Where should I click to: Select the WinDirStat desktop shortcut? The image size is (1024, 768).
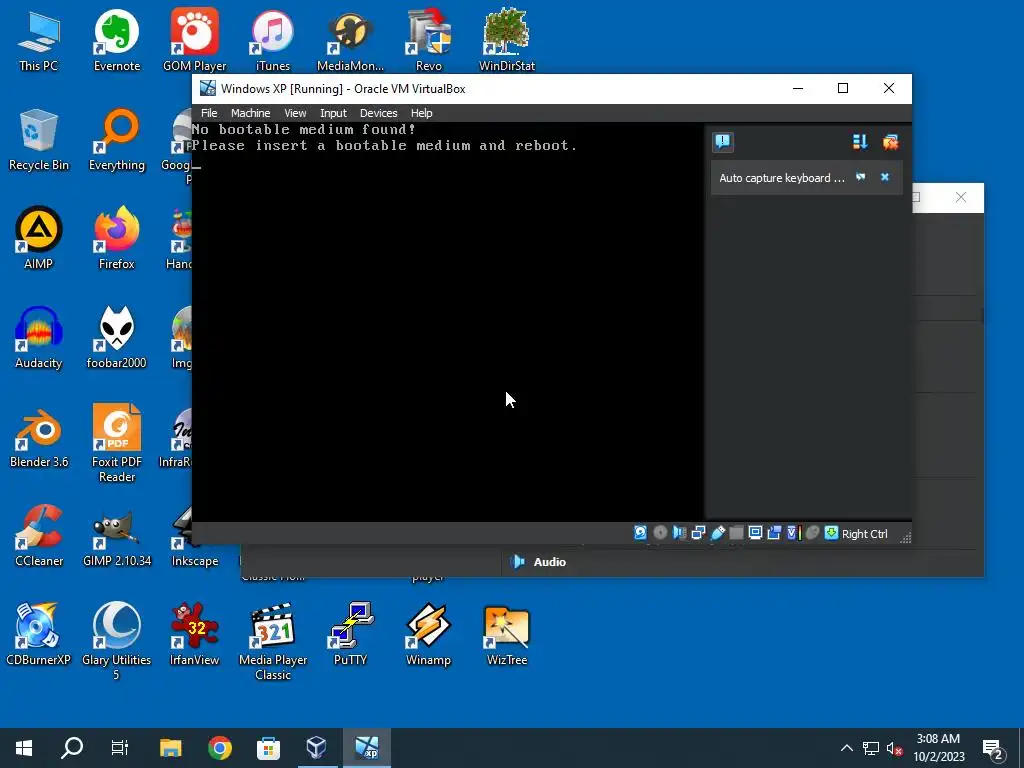coord(507,40)
